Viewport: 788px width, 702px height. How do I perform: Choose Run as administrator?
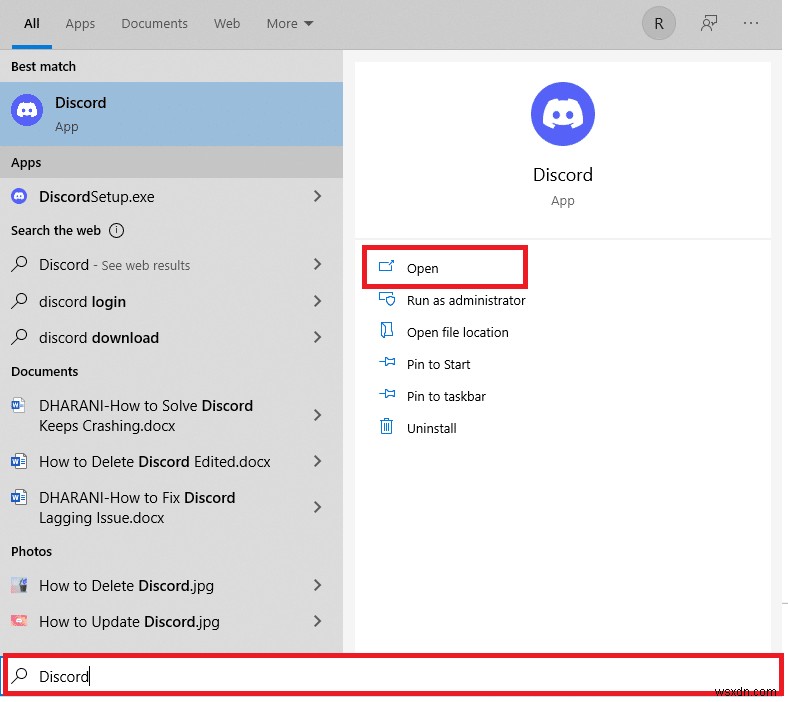[x=465, y=300]
